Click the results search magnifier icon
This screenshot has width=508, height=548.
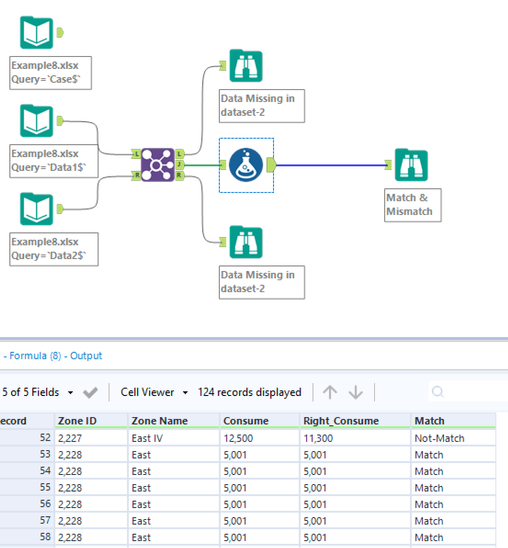(438, 392)
